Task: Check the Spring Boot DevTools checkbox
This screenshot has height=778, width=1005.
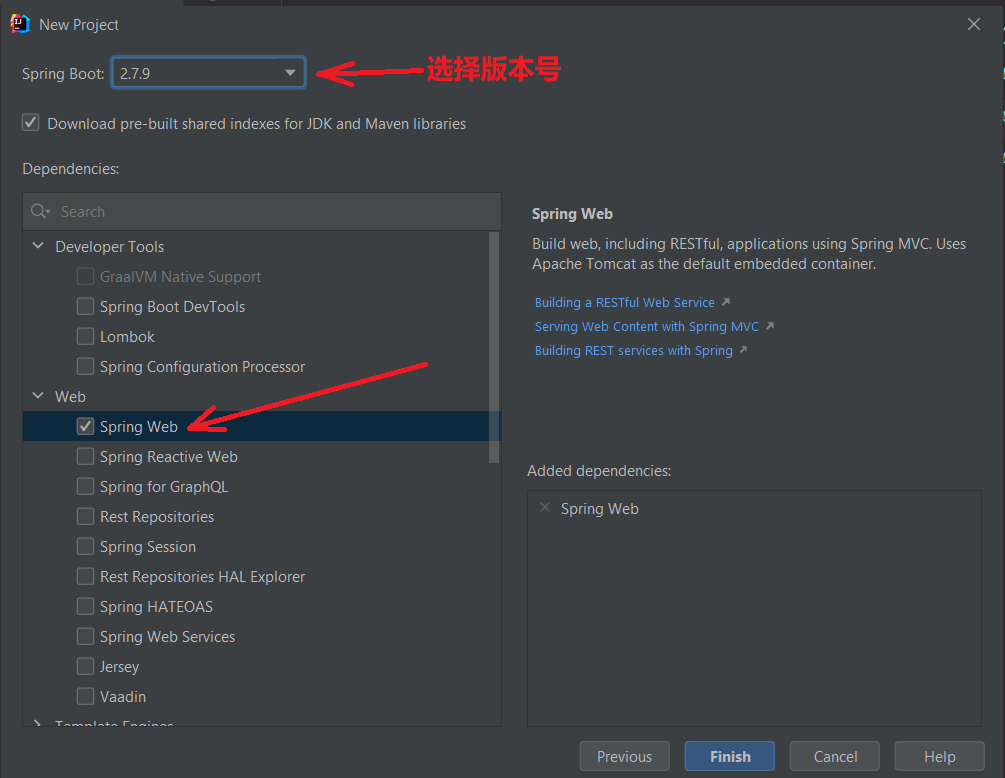Action: (85, 306)
